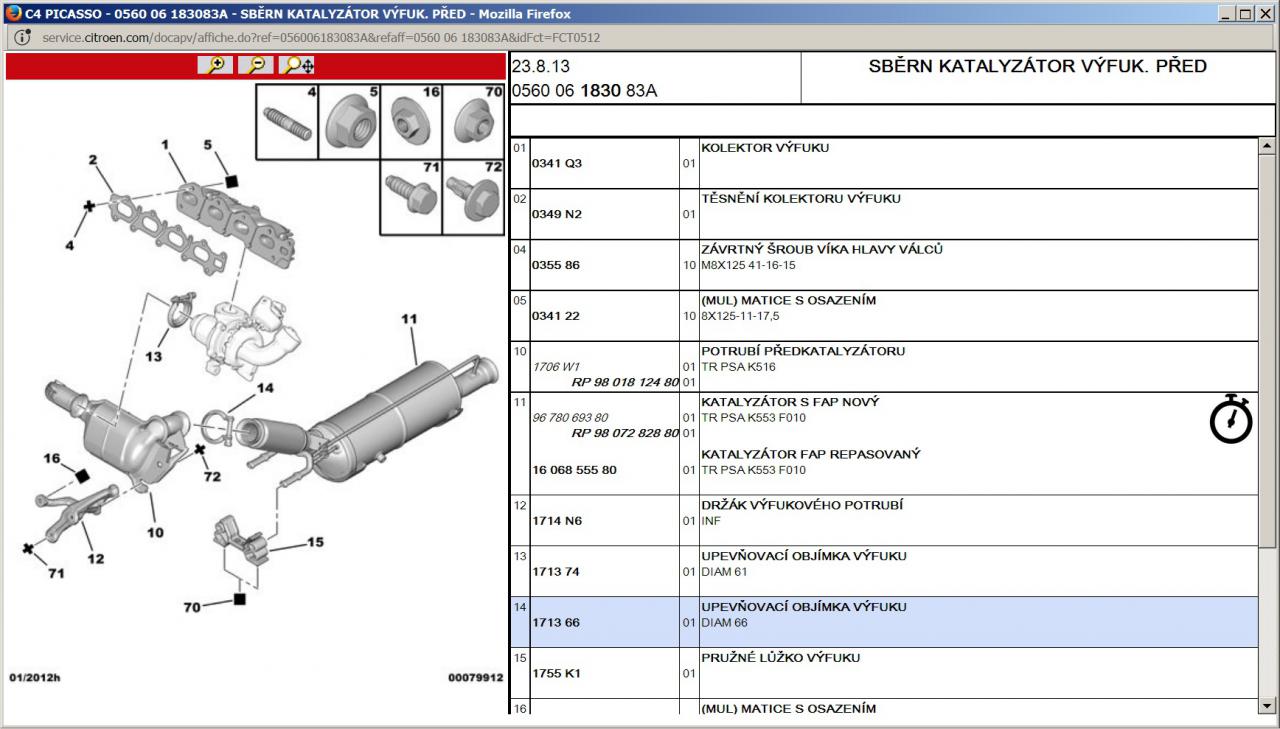The image size is (1280, 729).
Task: Minimize the Firefox window
Action: (1226, 13)
